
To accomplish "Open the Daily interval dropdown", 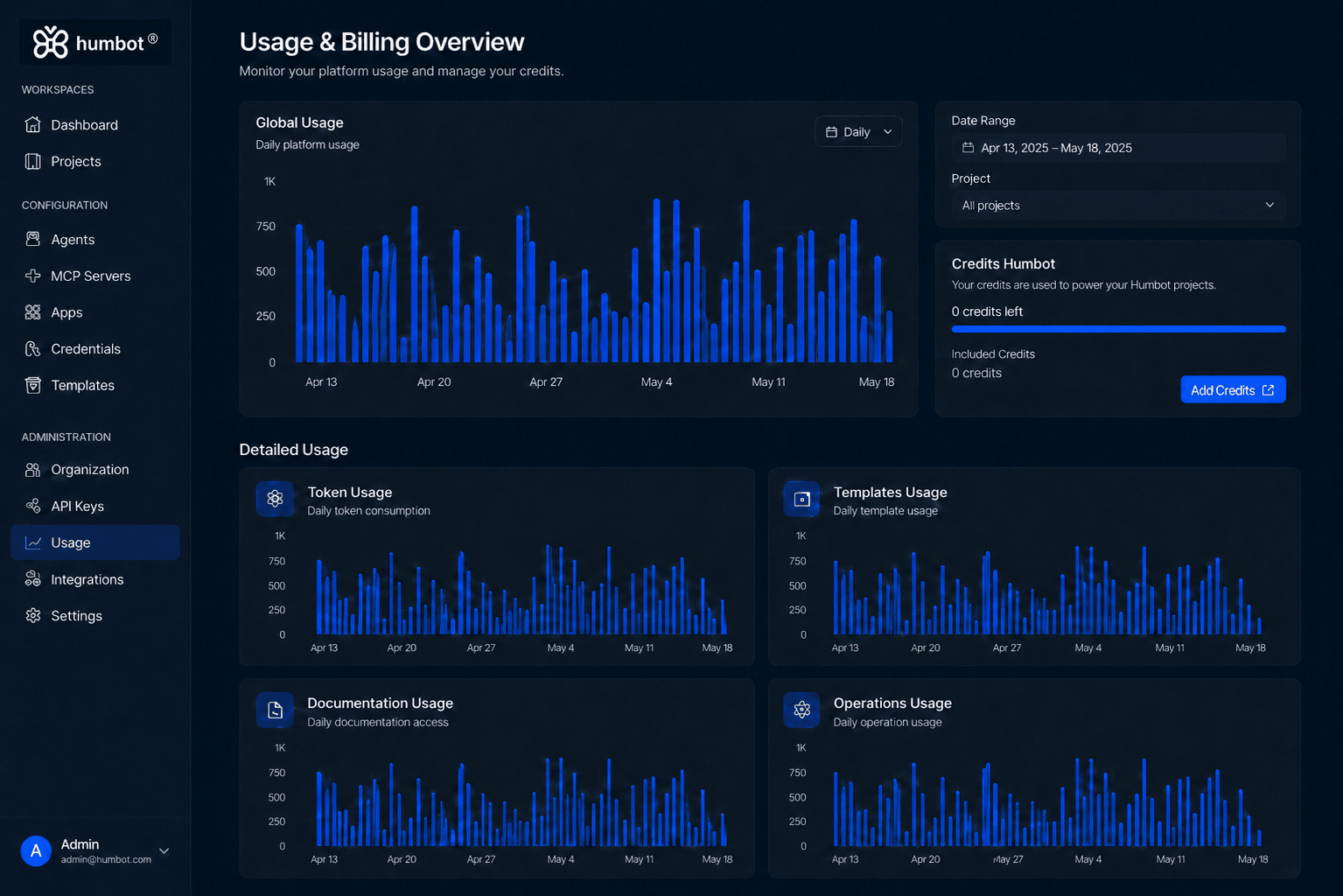I will (858, 132).
